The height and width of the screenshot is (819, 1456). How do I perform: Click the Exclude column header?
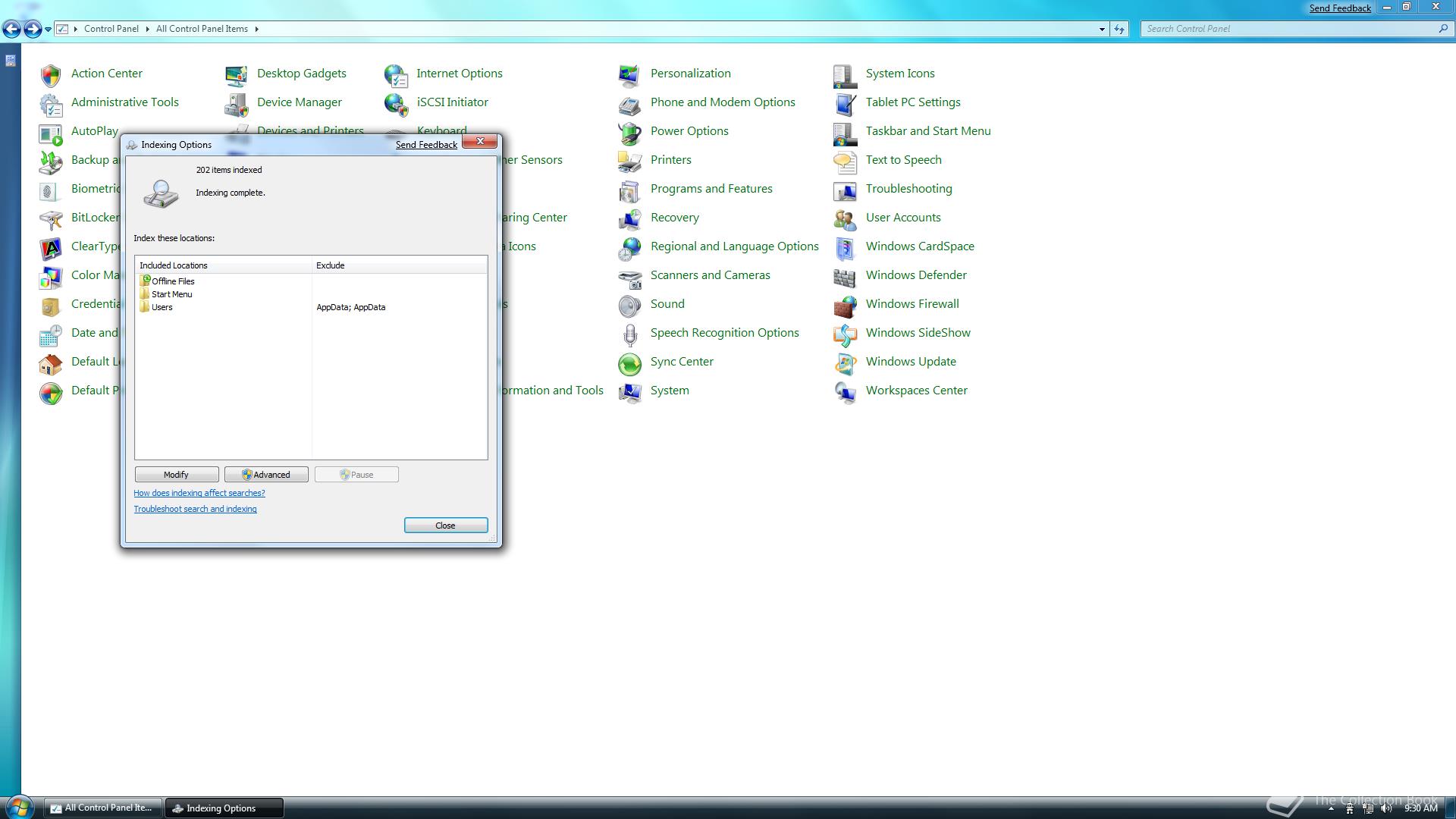400,265
